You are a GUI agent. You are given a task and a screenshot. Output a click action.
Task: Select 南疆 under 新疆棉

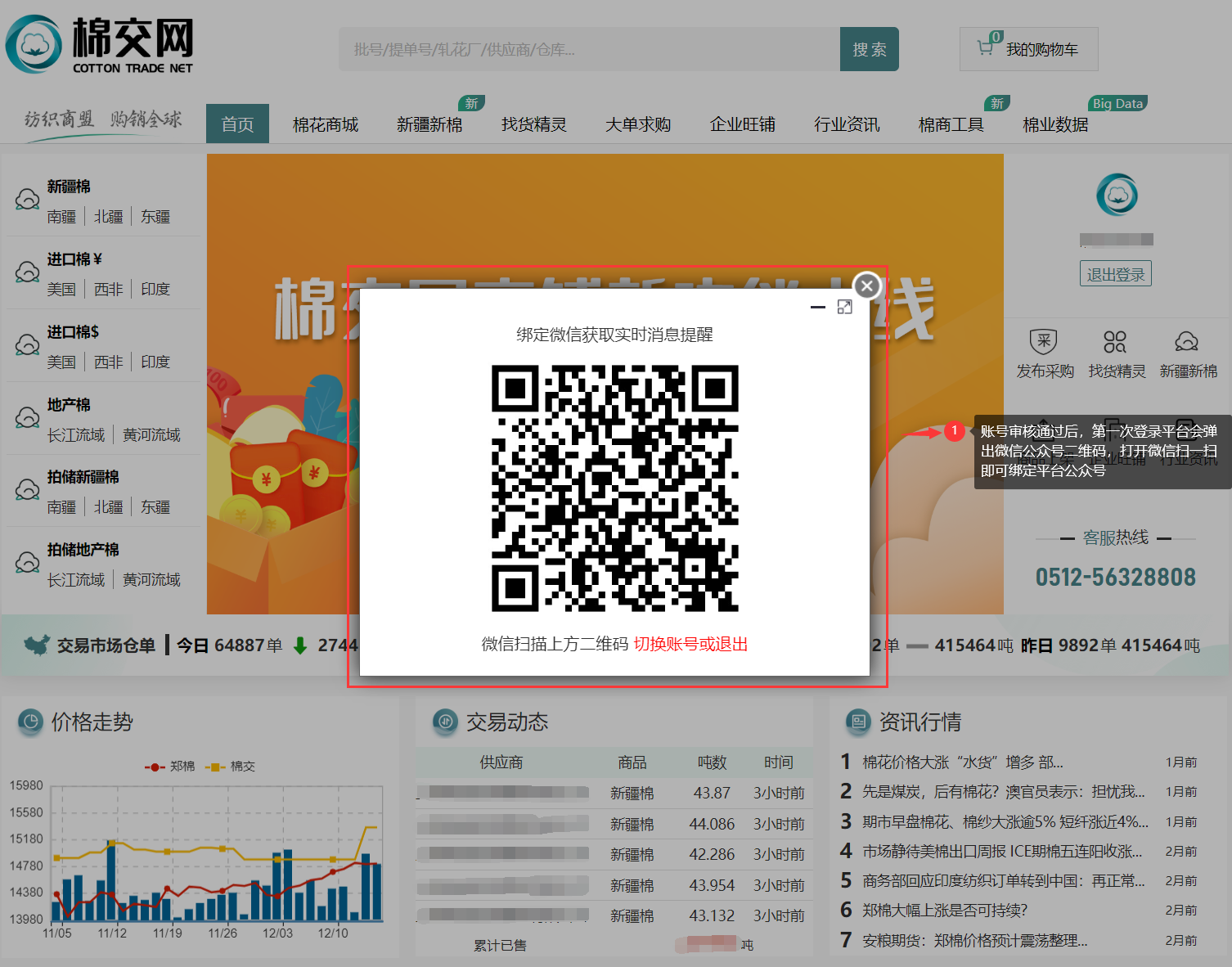tap(61, 217)
